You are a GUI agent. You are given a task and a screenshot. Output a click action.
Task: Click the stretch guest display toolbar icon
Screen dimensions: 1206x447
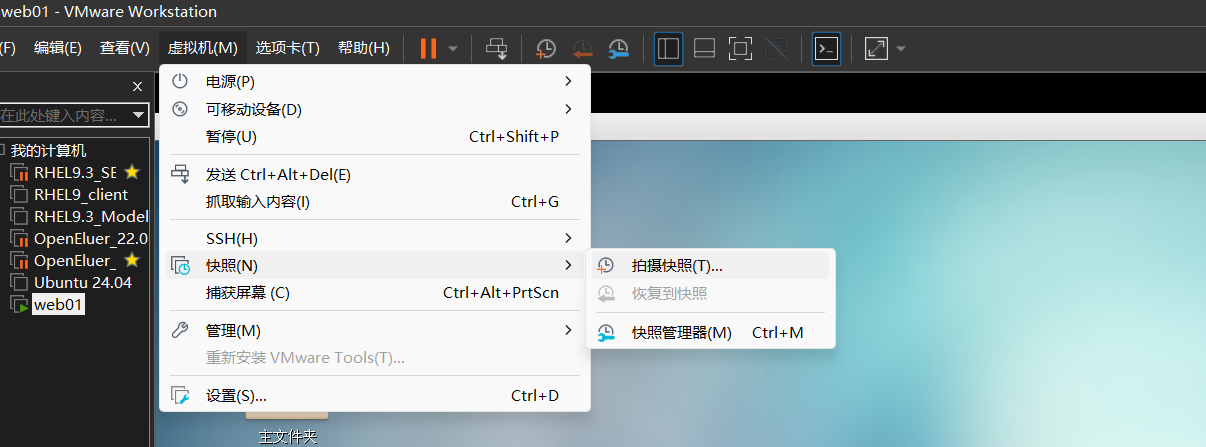pyautogui.click(x=876, y=48)
